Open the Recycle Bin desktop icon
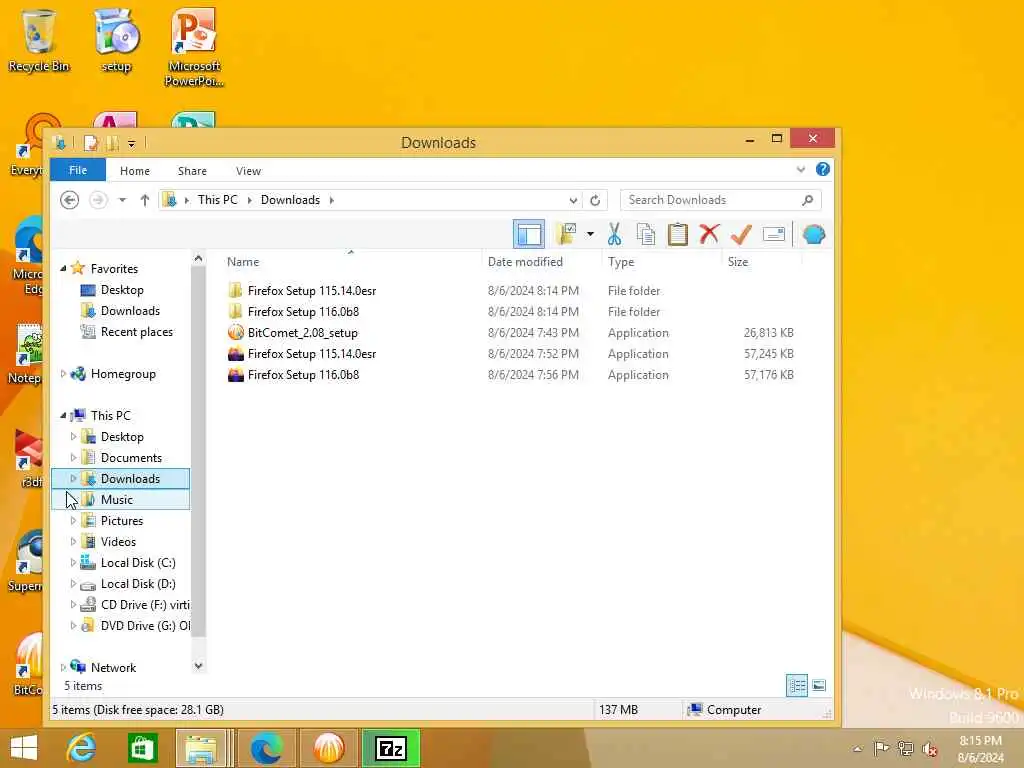1024x768 pixels. [x=39, y=40]
